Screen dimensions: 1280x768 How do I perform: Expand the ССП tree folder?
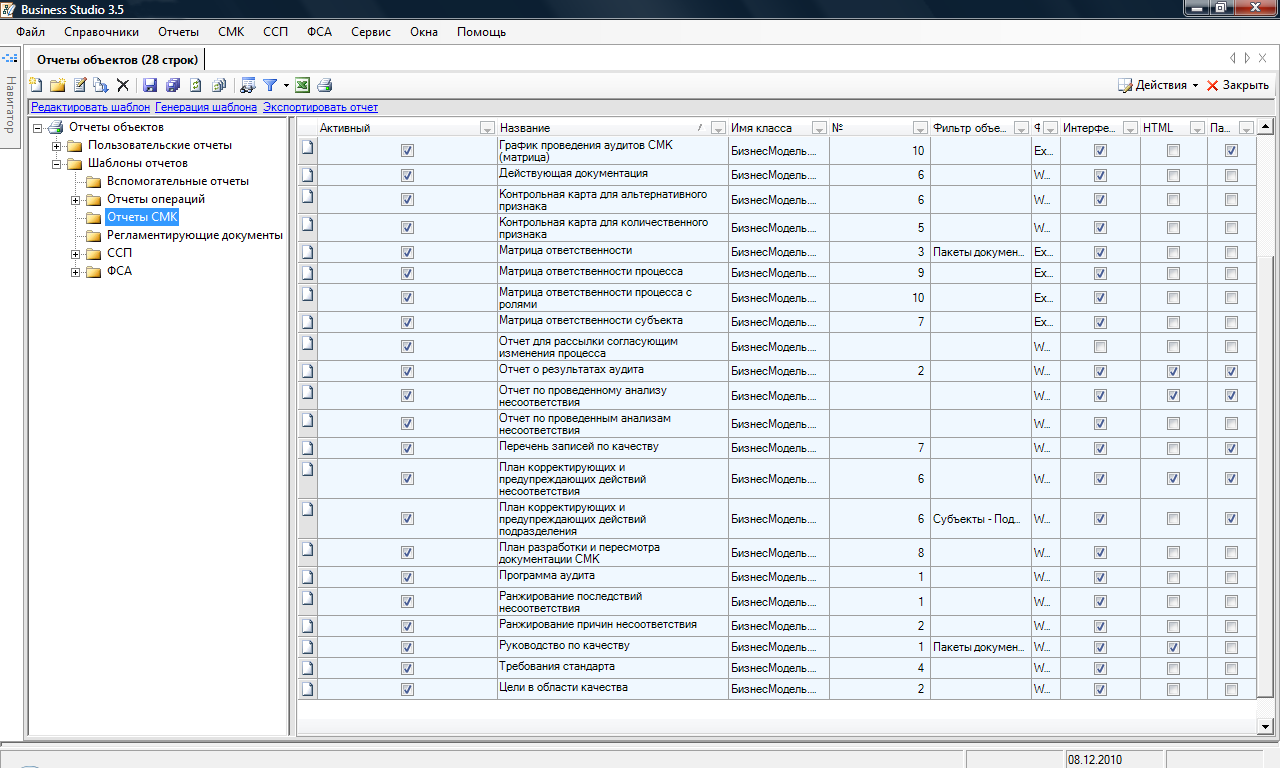click(76, 254)
